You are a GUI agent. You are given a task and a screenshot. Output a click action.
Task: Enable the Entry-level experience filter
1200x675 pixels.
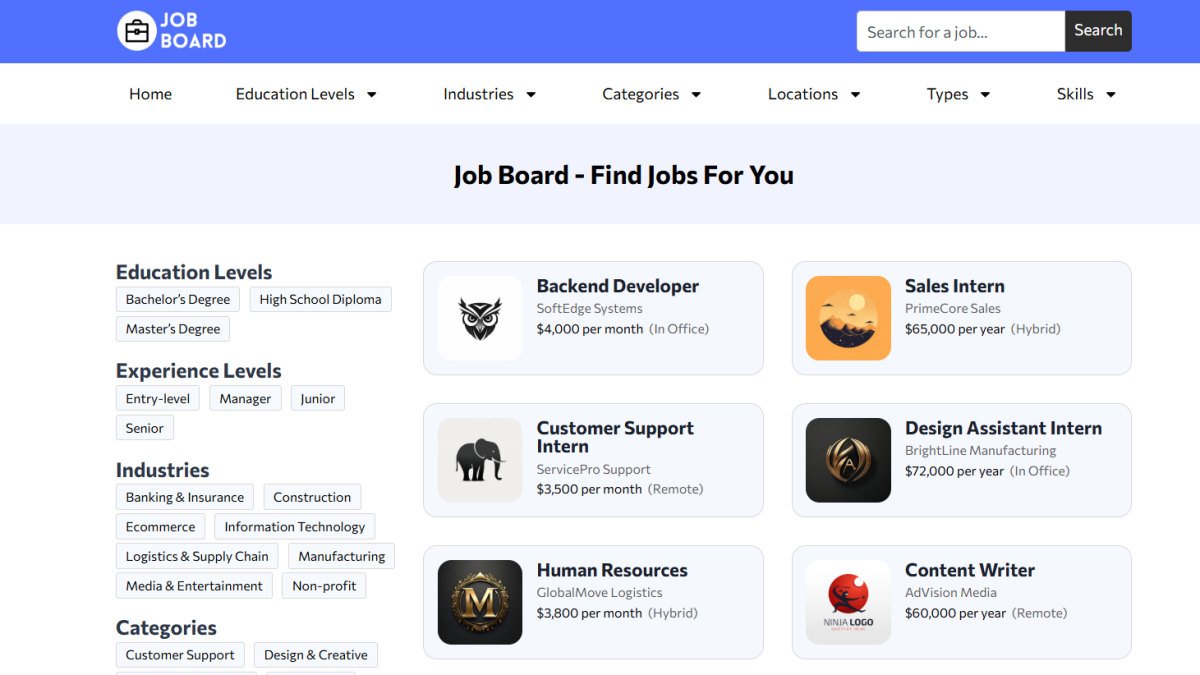157,397
